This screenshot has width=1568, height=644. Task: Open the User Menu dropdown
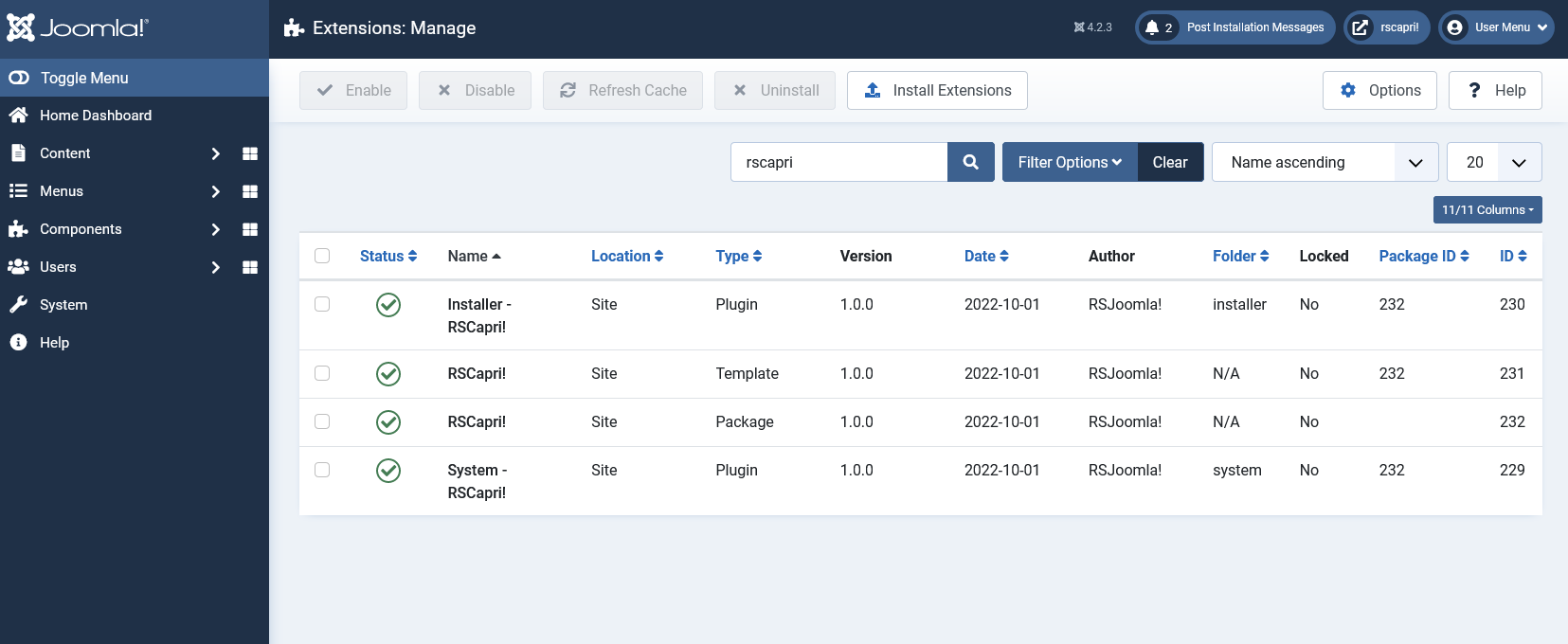tap(1496, 27)
